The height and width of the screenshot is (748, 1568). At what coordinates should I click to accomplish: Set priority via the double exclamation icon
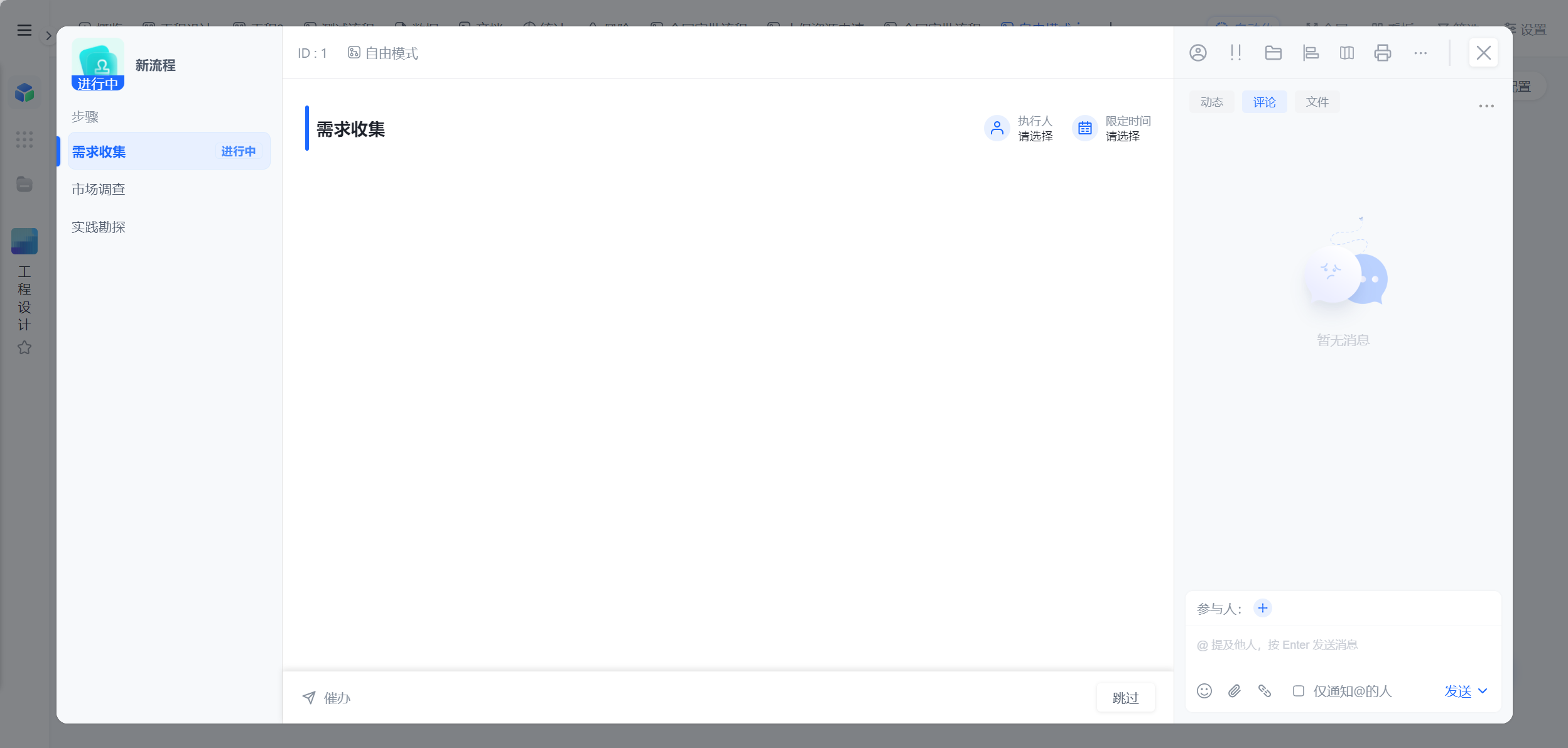(1235, 53)
